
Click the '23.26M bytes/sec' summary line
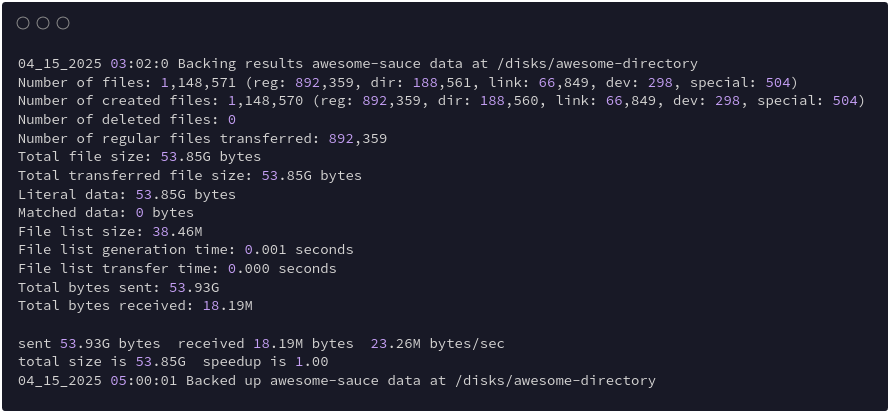point(261,344)
